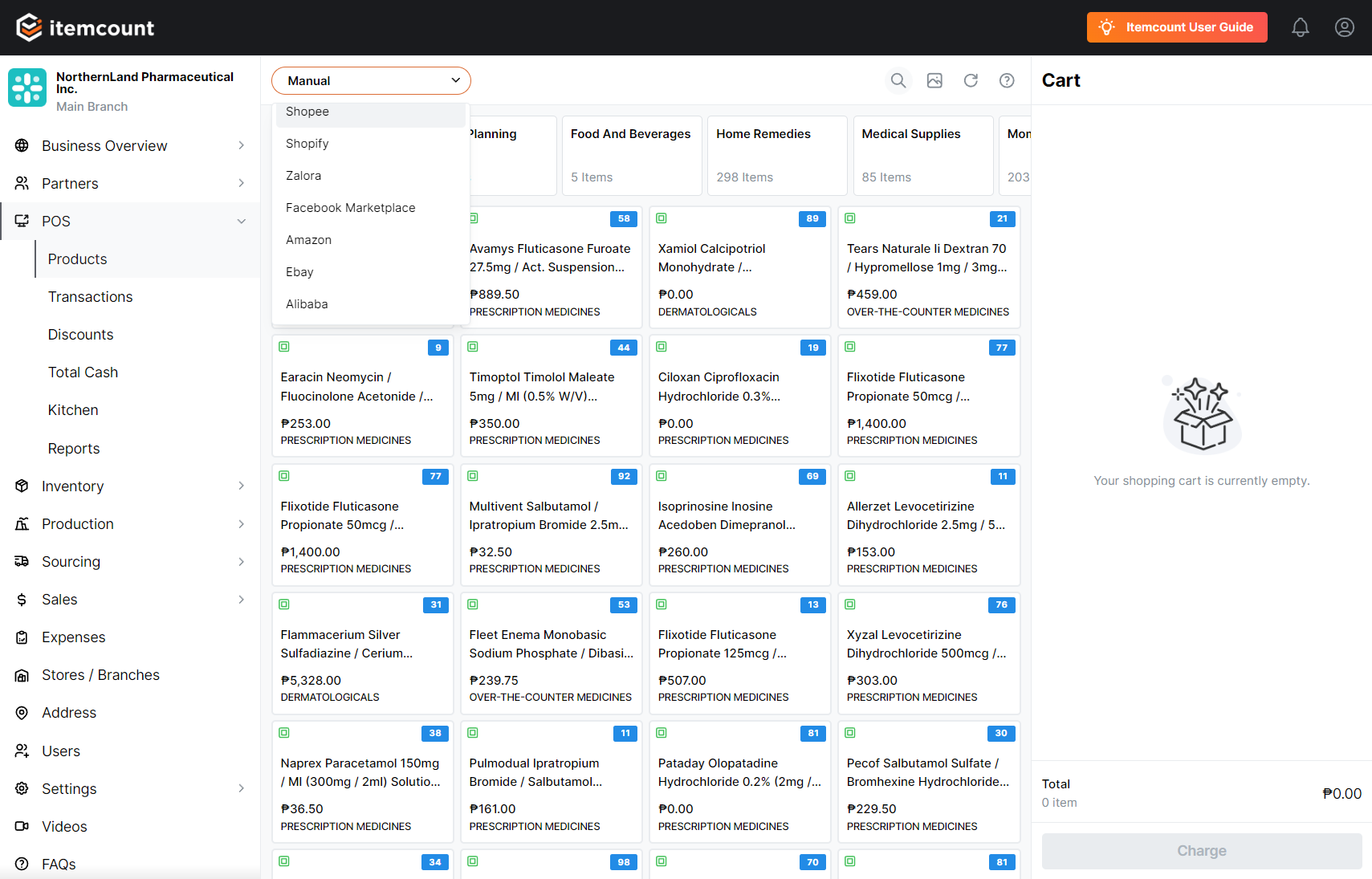Open the Manual sales channel dropdown

(x=371, y=80)
